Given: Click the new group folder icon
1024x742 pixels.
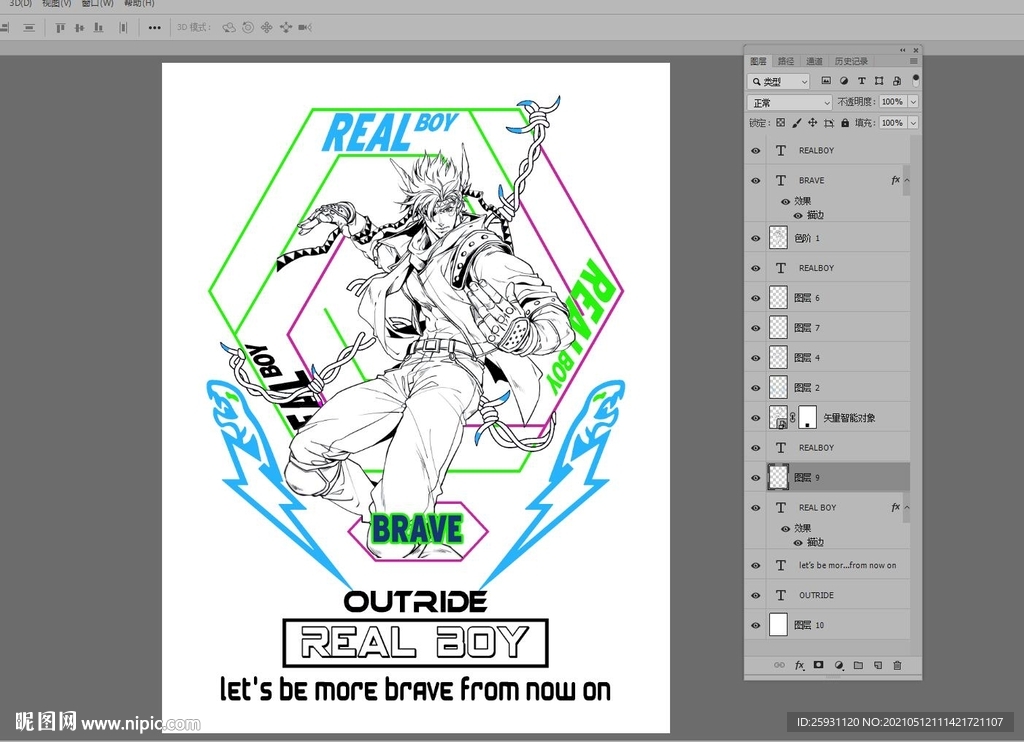Looking at the screenshot, I should tap(858, 665).
